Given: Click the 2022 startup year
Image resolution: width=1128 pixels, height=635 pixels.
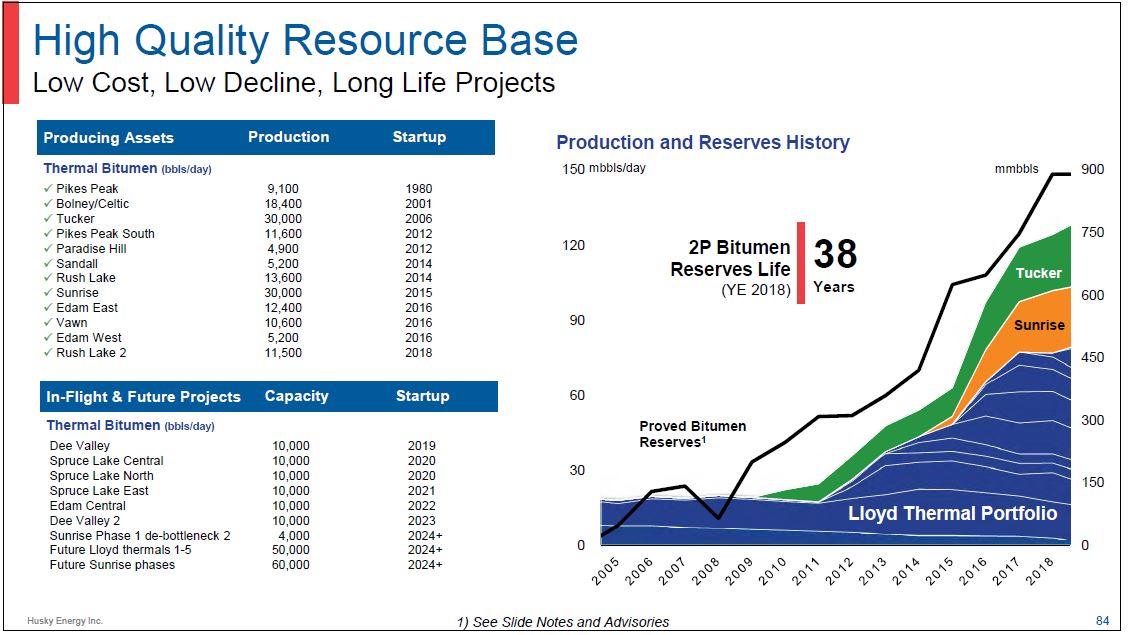Looking at the screenshot, I should 422,506.
